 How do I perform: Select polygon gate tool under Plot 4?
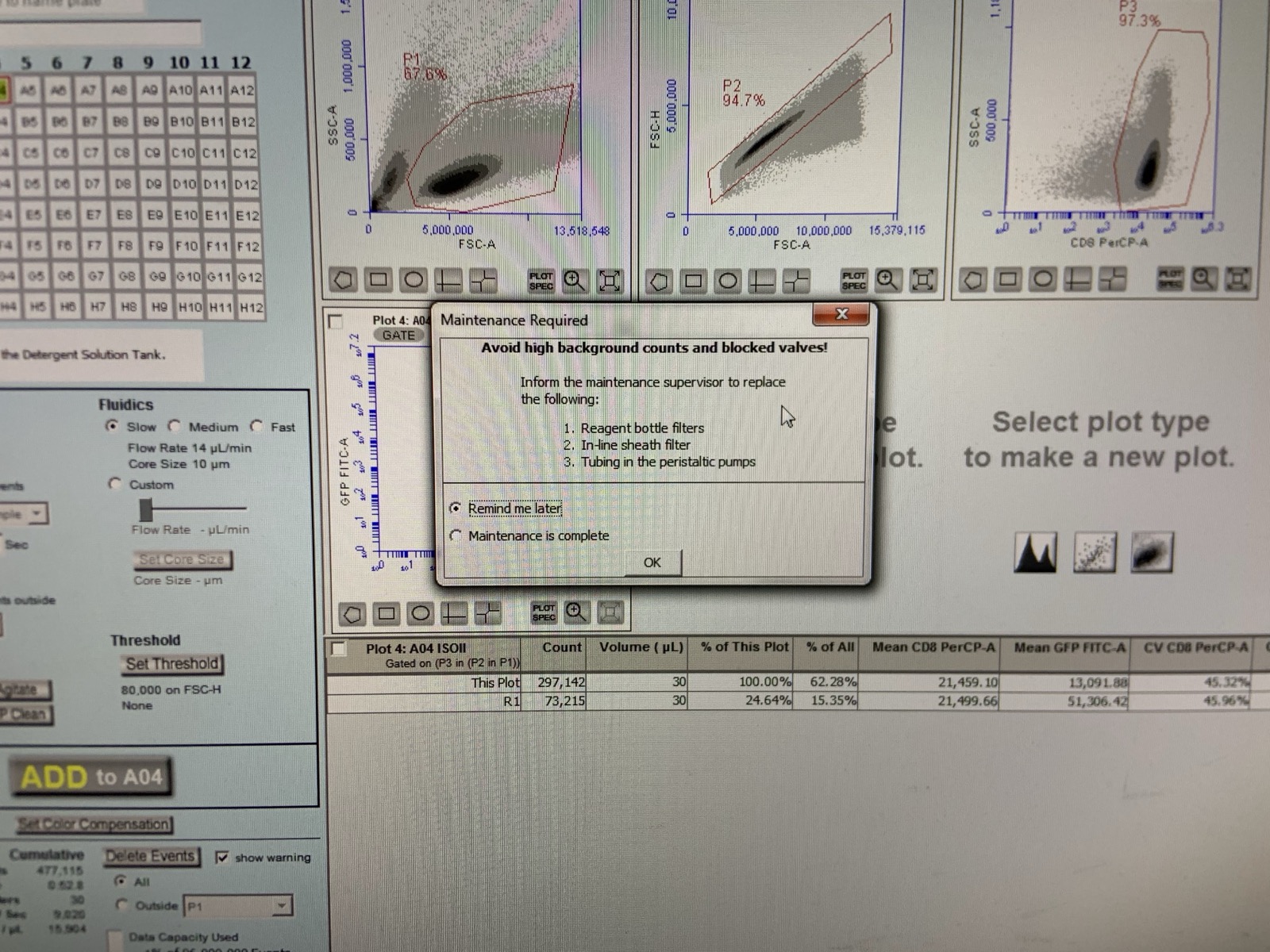tap(352, 613)
